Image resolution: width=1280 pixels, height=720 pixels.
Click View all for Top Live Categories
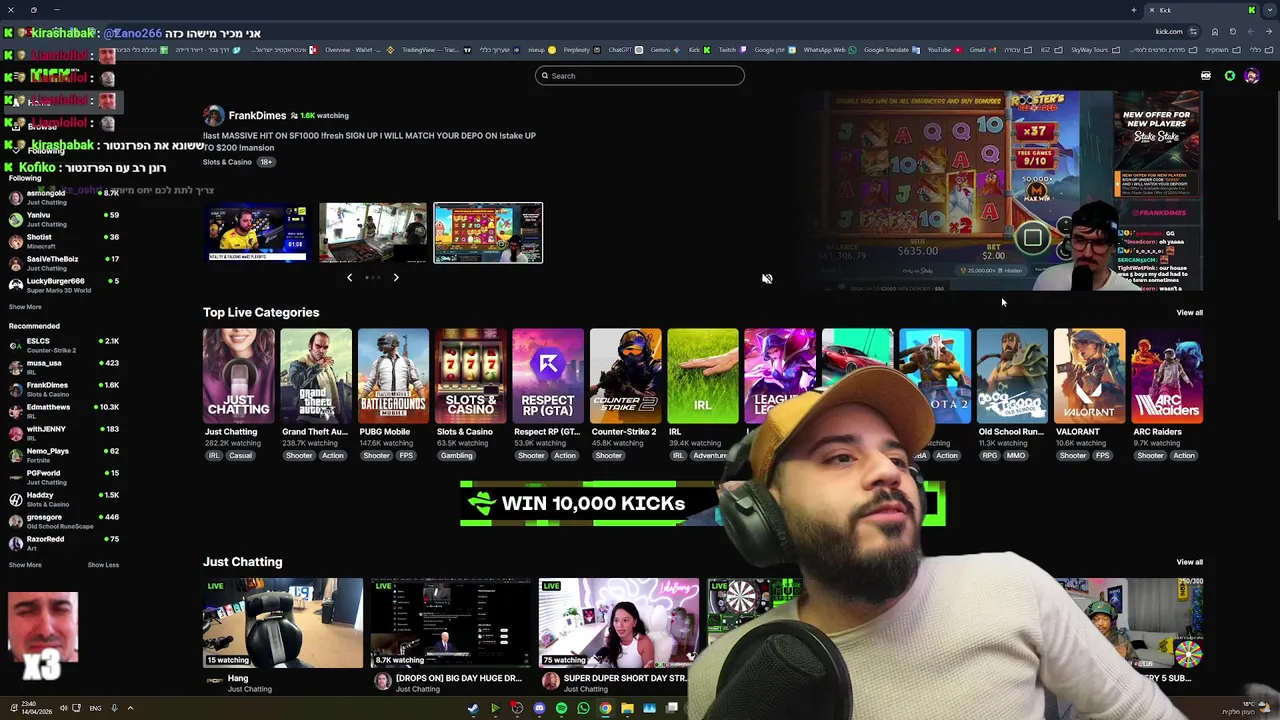(x=1189, y=313)
